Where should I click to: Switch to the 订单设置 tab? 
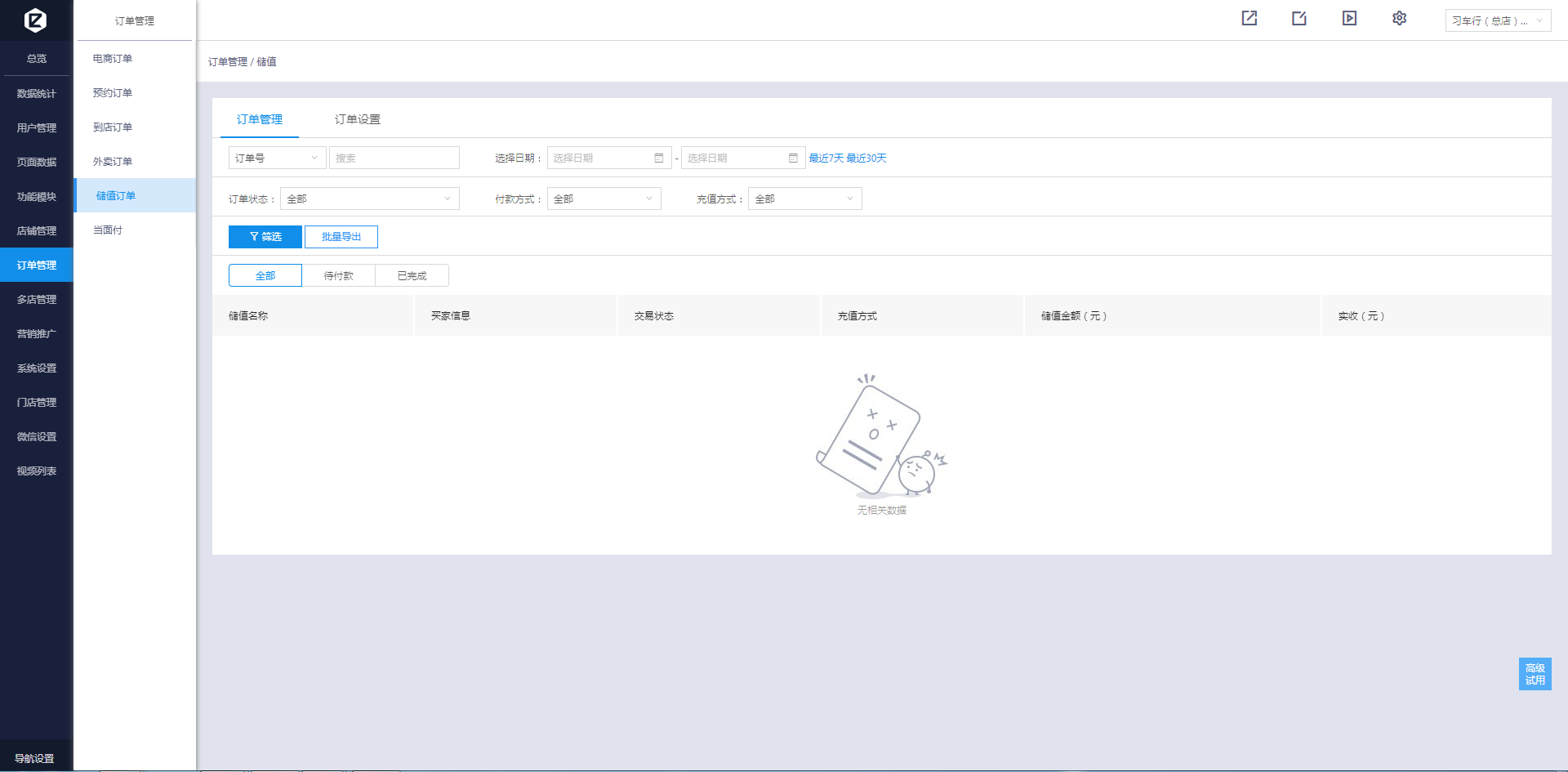(357, 119)
